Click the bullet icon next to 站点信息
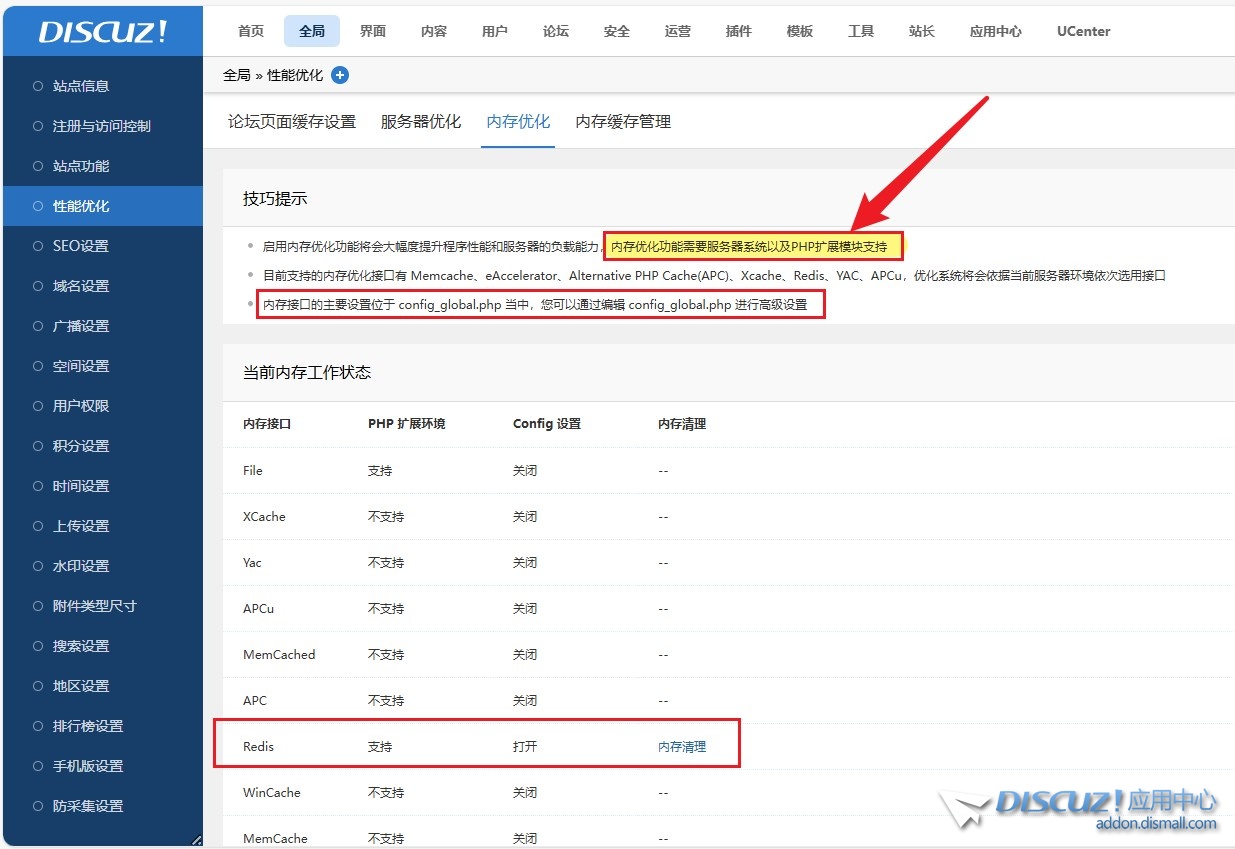 (38, 86)
